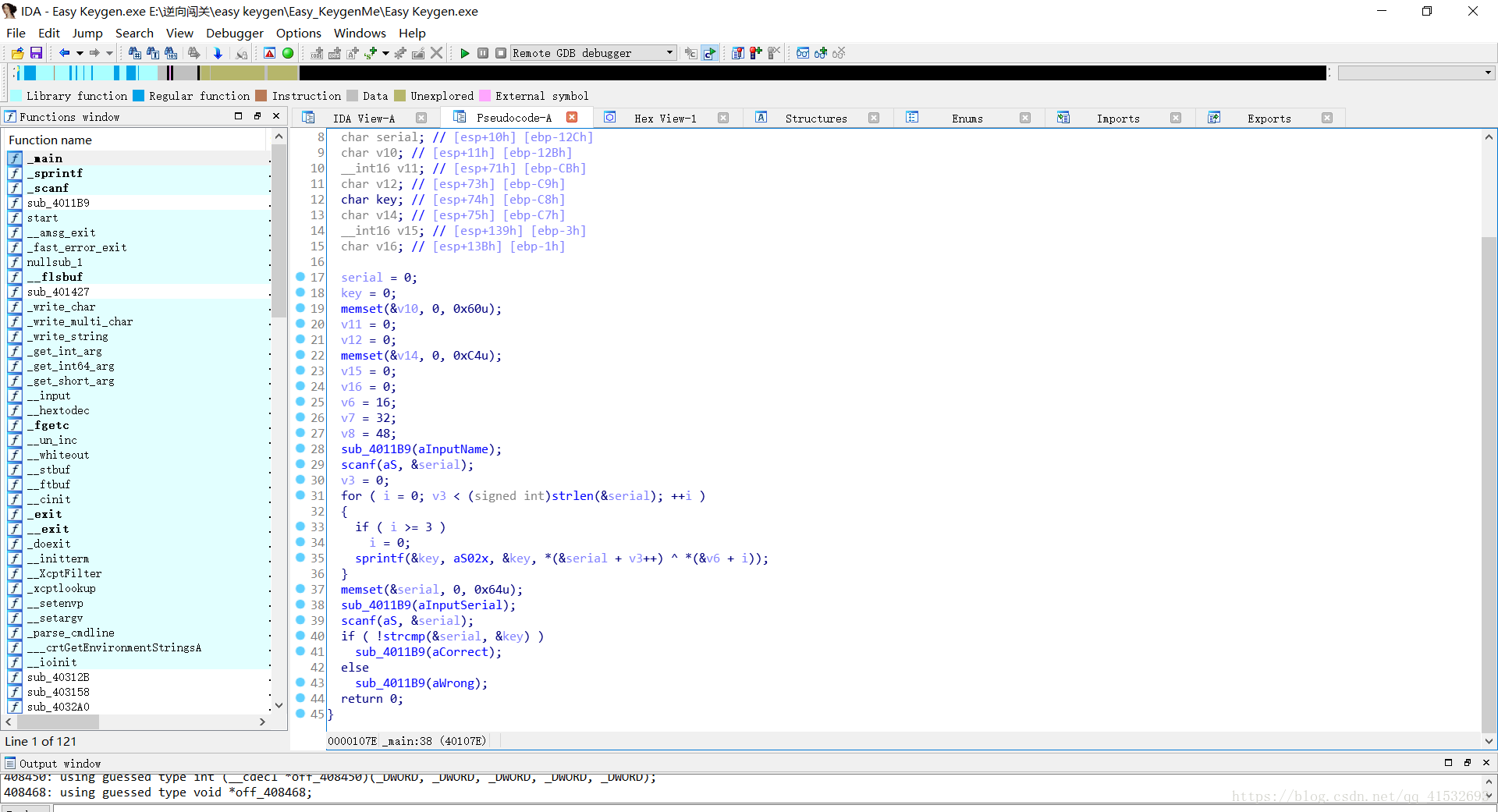The height and width of the screenshot is (812, 1498).
Task: Stop the process with the stop button
Action: click(x=501, y=53)
